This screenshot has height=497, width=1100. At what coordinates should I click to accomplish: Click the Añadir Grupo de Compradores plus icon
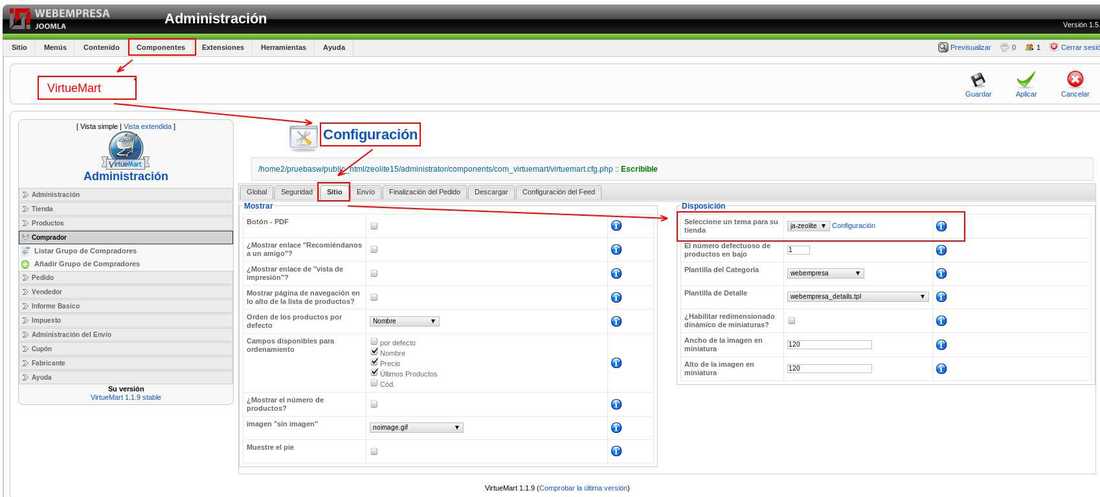(25, 264)
